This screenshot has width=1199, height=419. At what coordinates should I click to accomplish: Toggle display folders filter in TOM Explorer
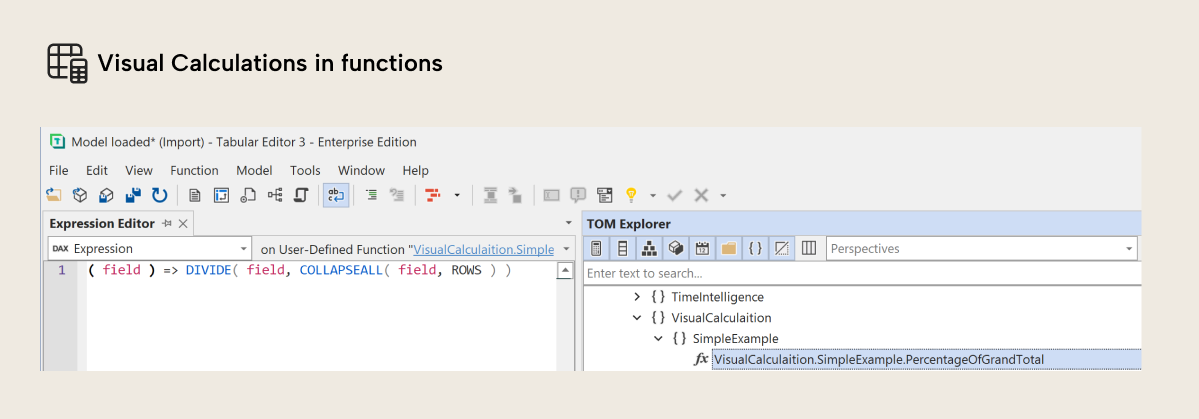click(728, 248)
